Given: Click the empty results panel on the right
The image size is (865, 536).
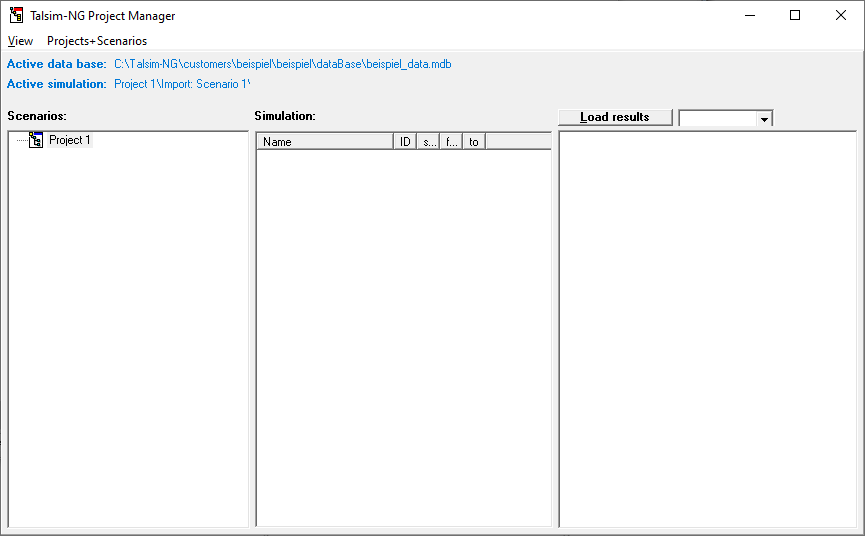Looking at the screenshot, I should click(707, 330).
